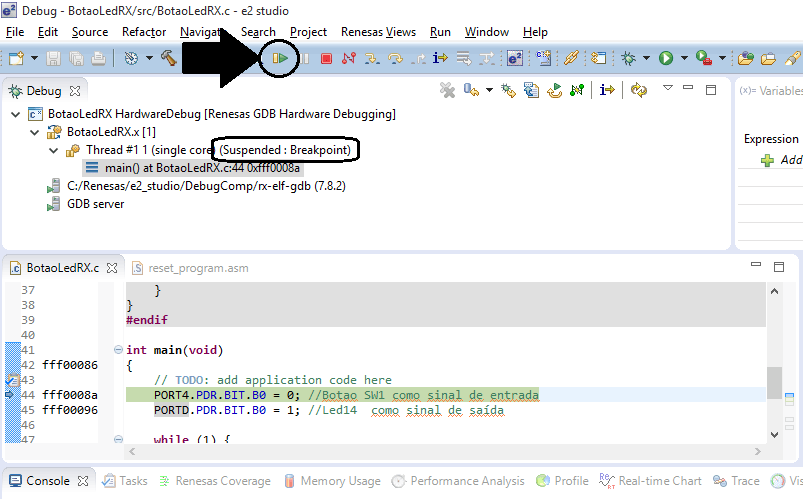Open the Source menu
Viewport: 803px width, 499px height.
point(90,32)
